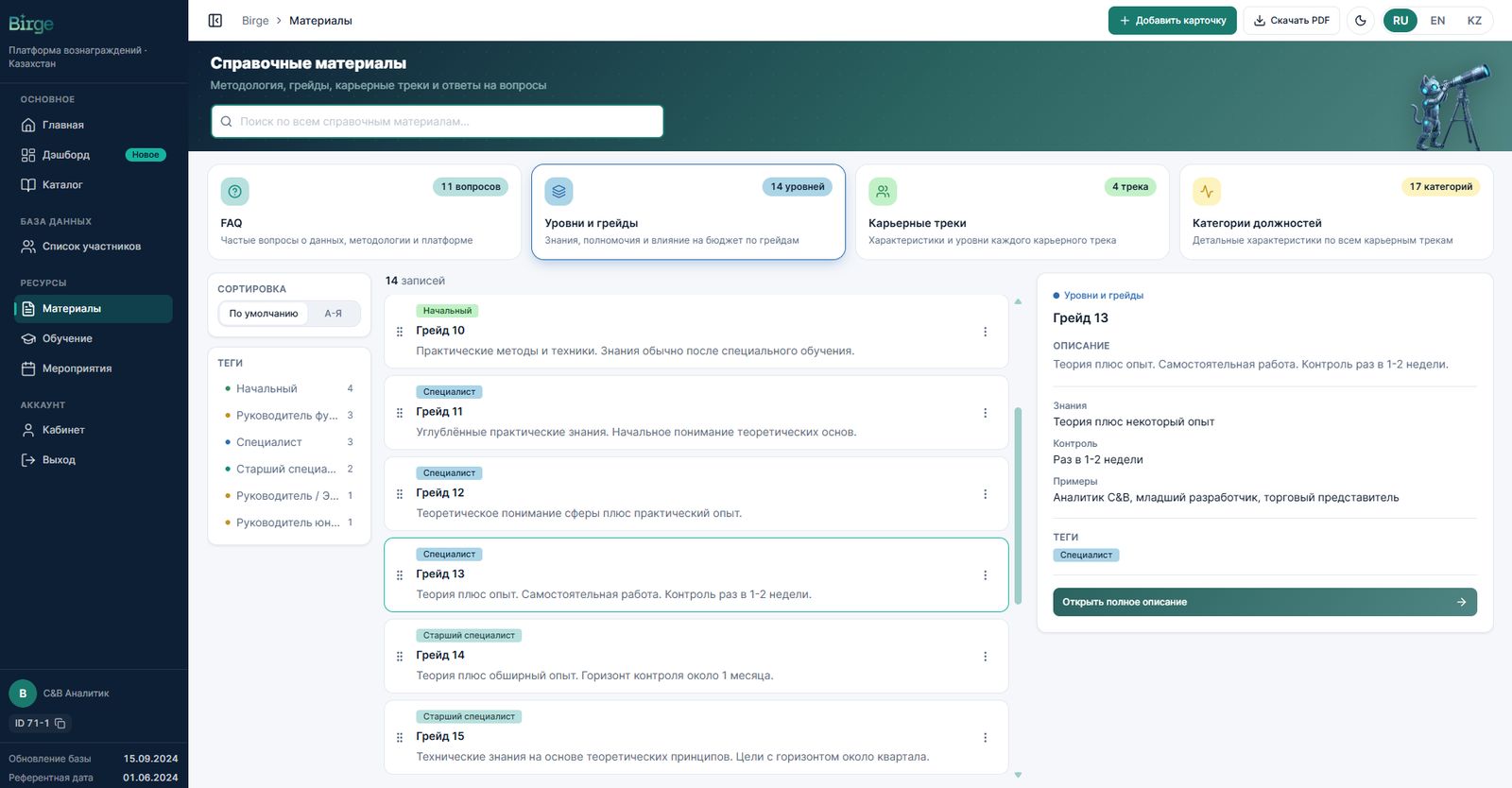Click Каталог book icon
The height and width of the screenshot is (788, 1512).
click(x=28, y=185)
